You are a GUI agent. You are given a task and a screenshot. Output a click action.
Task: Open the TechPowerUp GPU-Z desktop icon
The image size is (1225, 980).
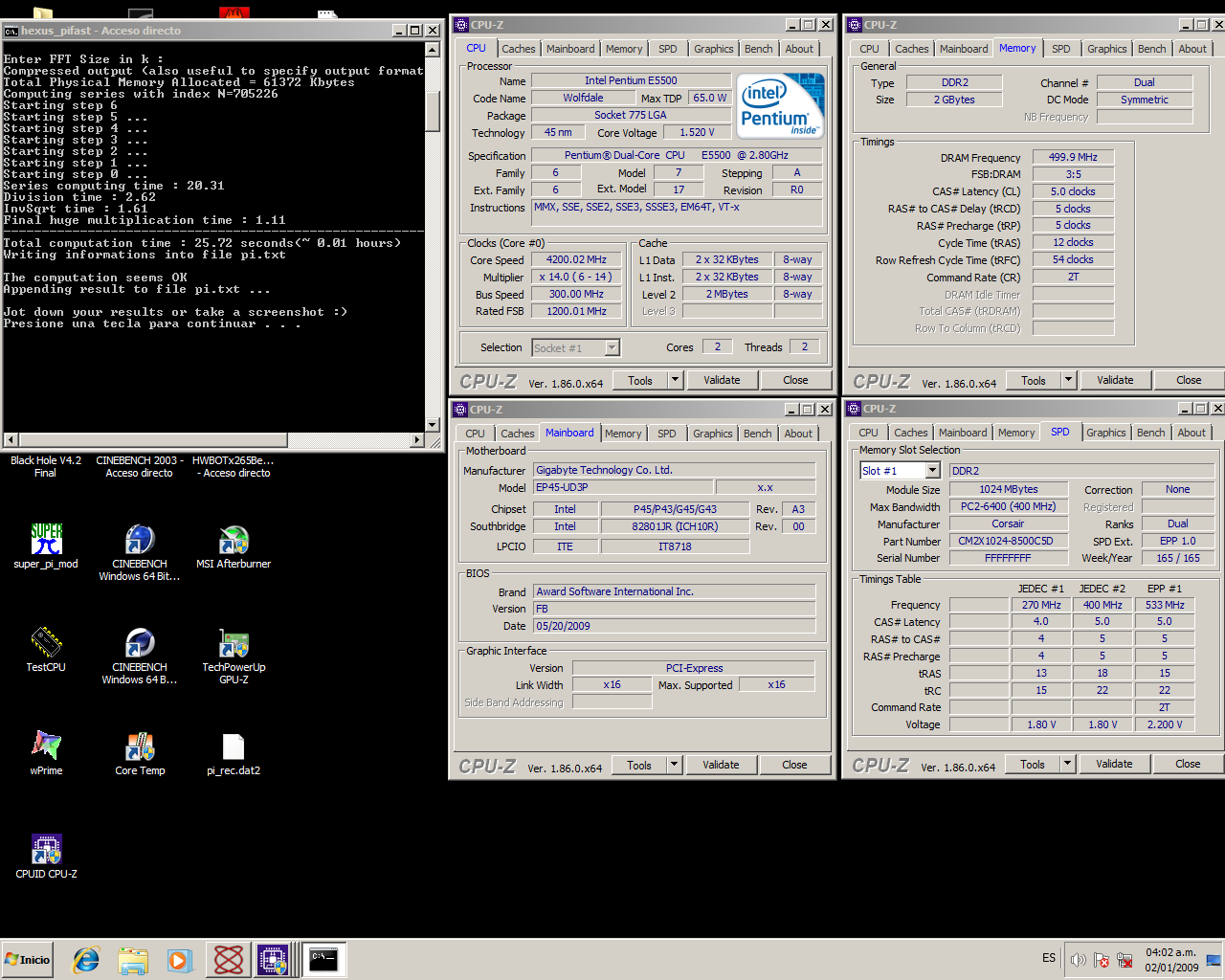234,655
